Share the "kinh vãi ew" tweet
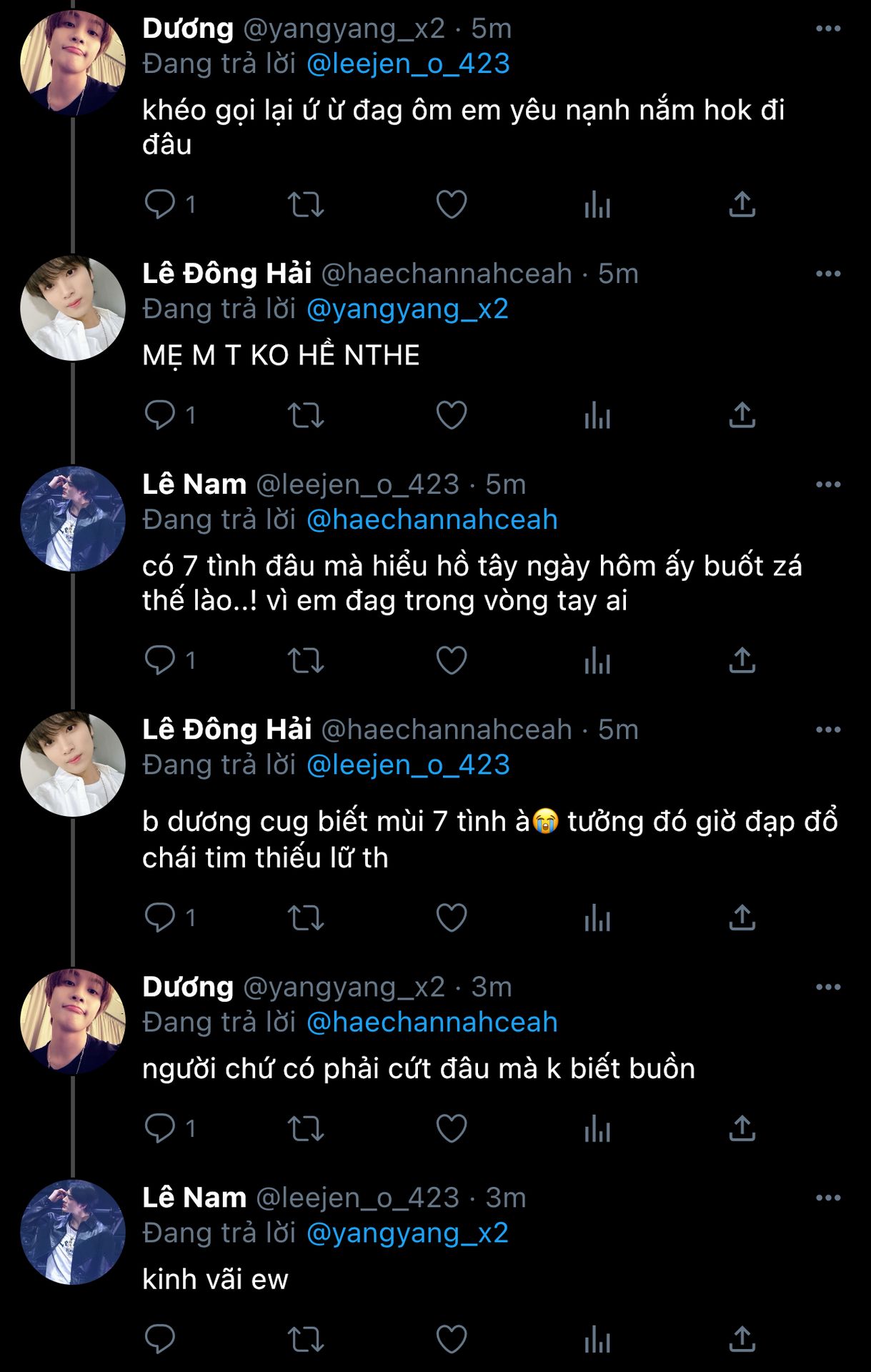The width and height of the screenshot is (871, 1372). pos(742,1339)
